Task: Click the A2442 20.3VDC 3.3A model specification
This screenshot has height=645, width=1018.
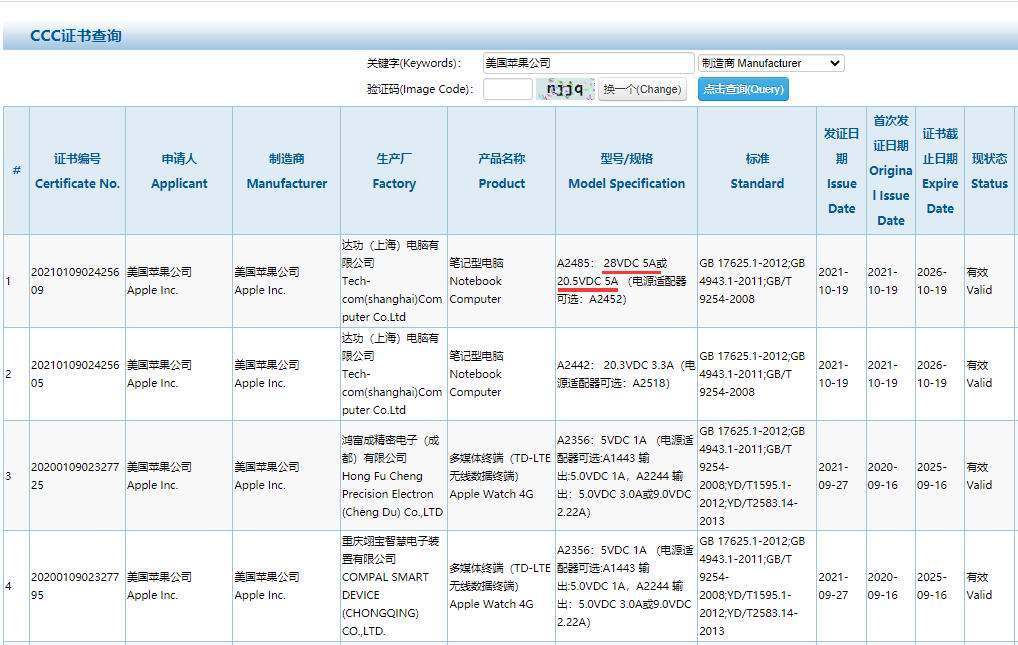Action: point(626,373)
